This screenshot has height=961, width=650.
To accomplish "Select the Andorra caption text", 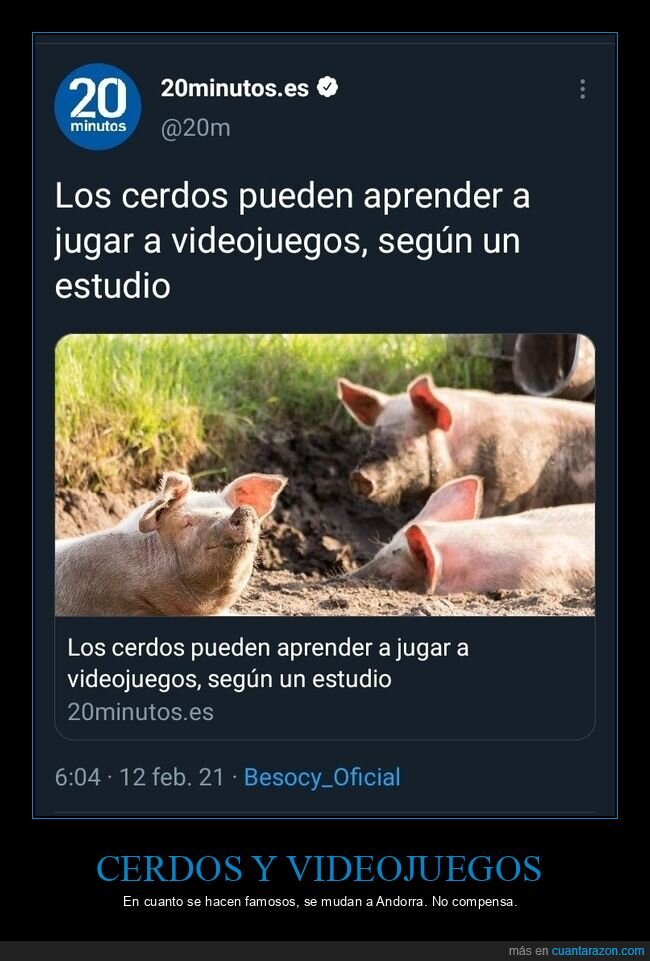I will [320, 902].
